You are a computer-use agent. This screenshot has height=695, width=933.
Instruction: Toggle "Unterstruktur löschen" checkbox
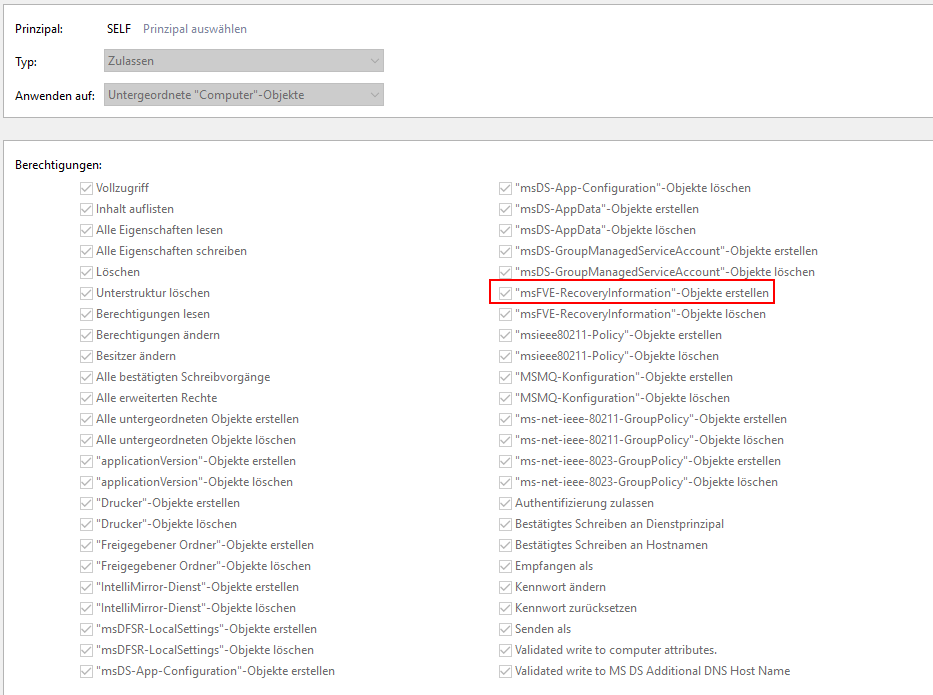[86, 293]
